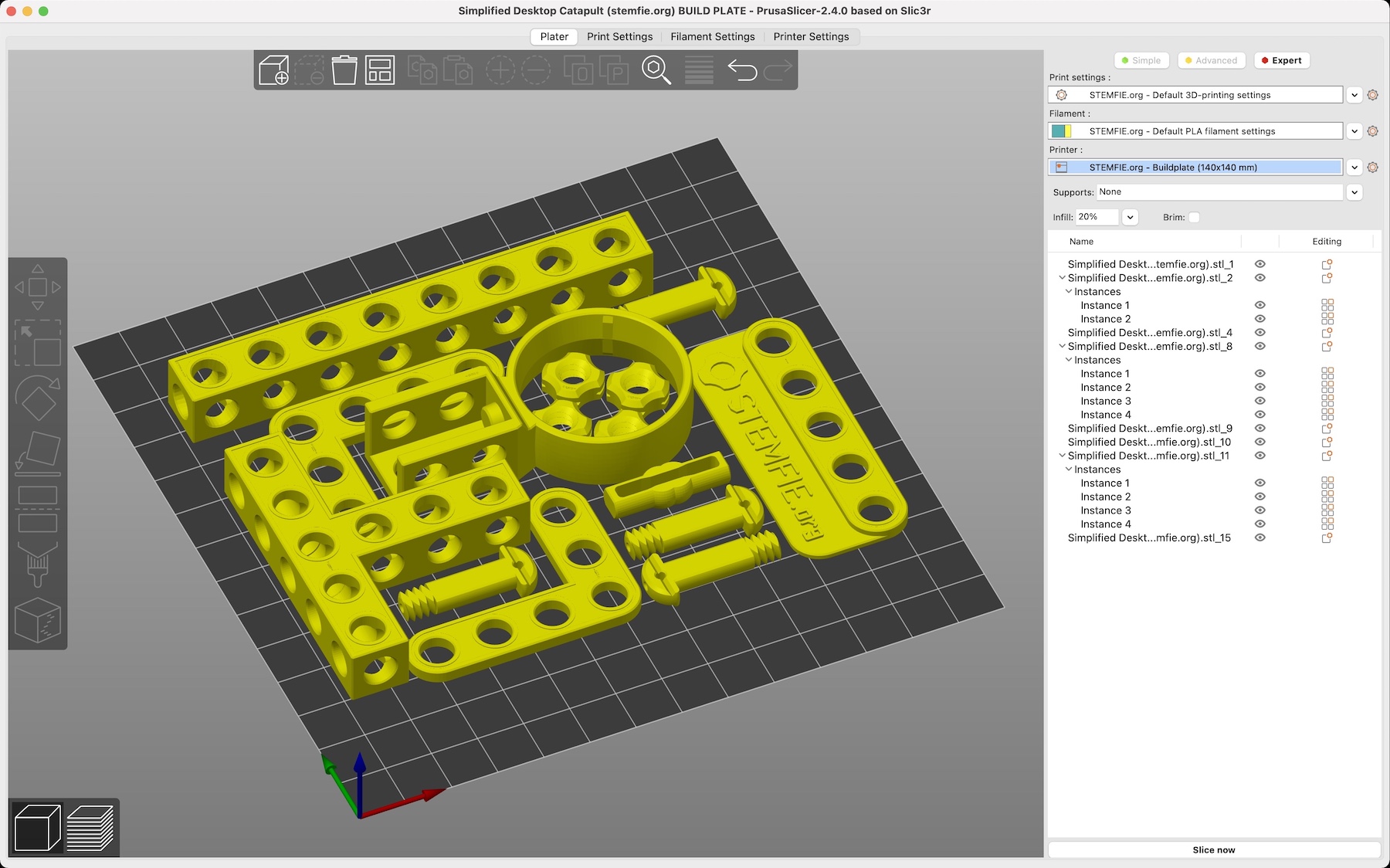Open the Printer Settings tab

811,37
